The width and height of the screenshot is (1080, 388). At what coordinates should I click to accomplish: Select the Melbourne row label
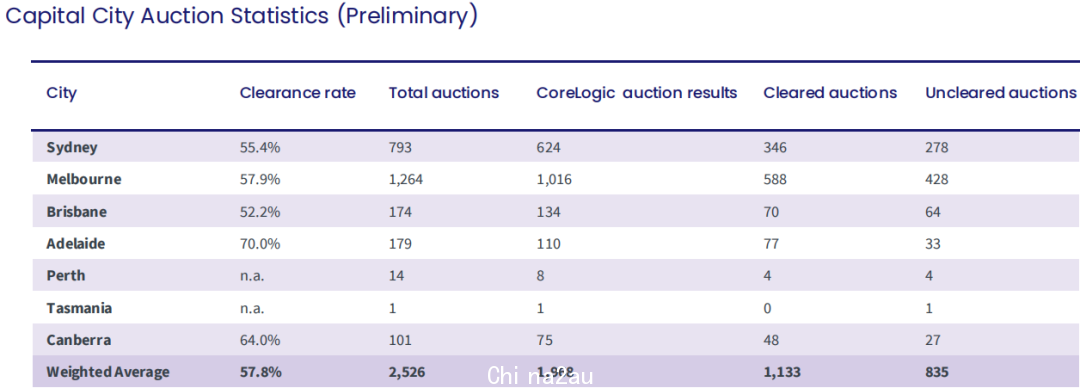[84, 180]
